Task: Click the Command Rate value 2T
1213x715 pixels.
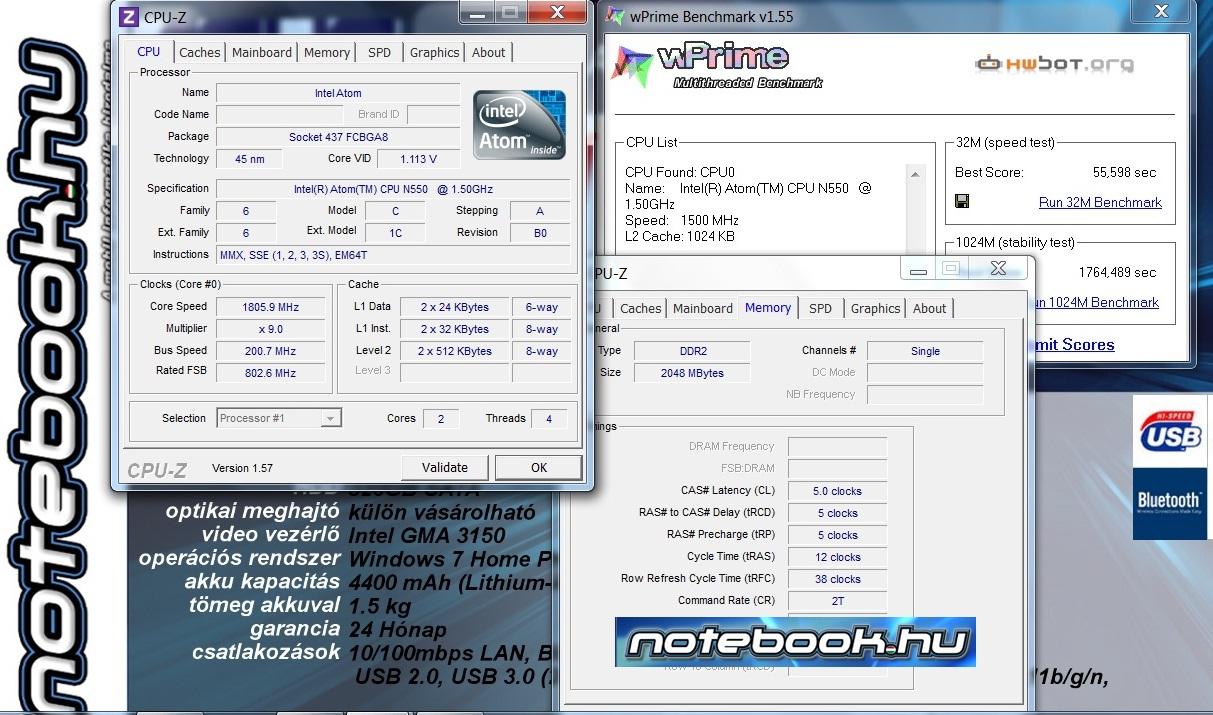Action: tap(837, 601)
